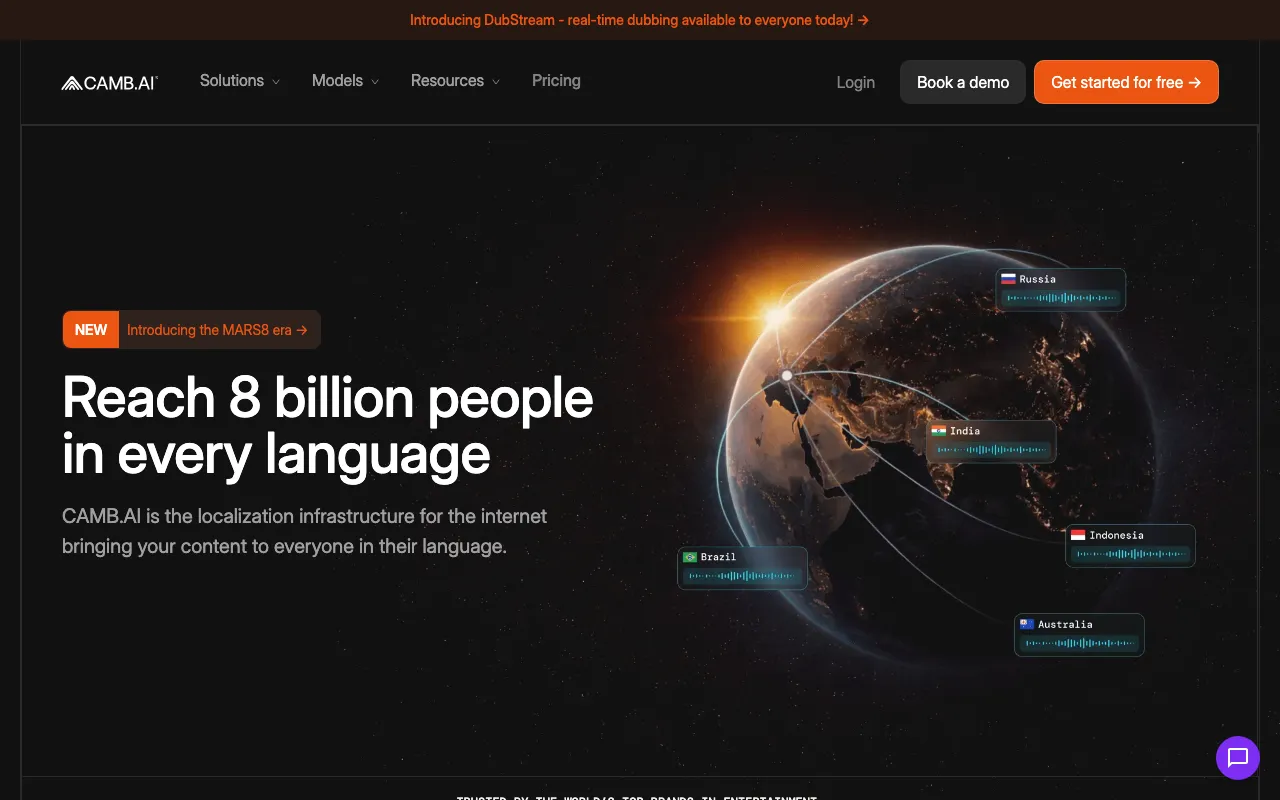Image resolution: width=1280 pixels, height=800 pixels.
Task: Expand the Resources dropdown menu
Action: click(456, 81)
